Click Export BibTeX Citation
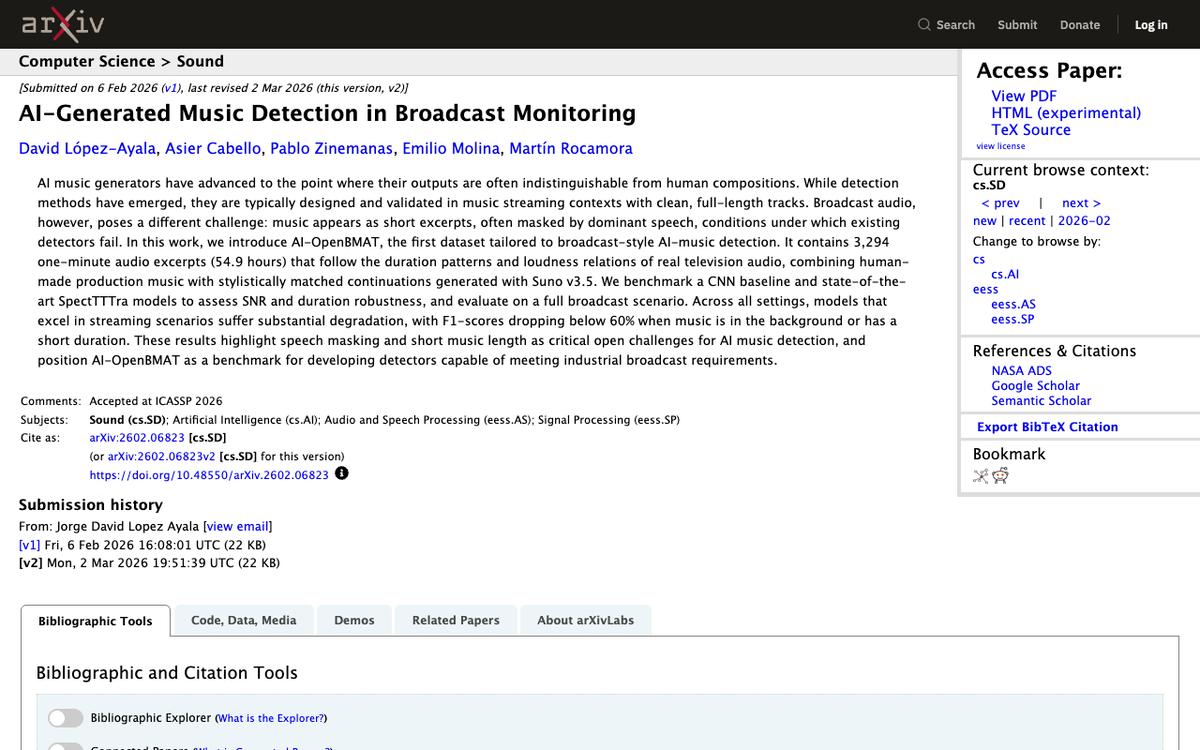1200x750 pixels. 1047,427
